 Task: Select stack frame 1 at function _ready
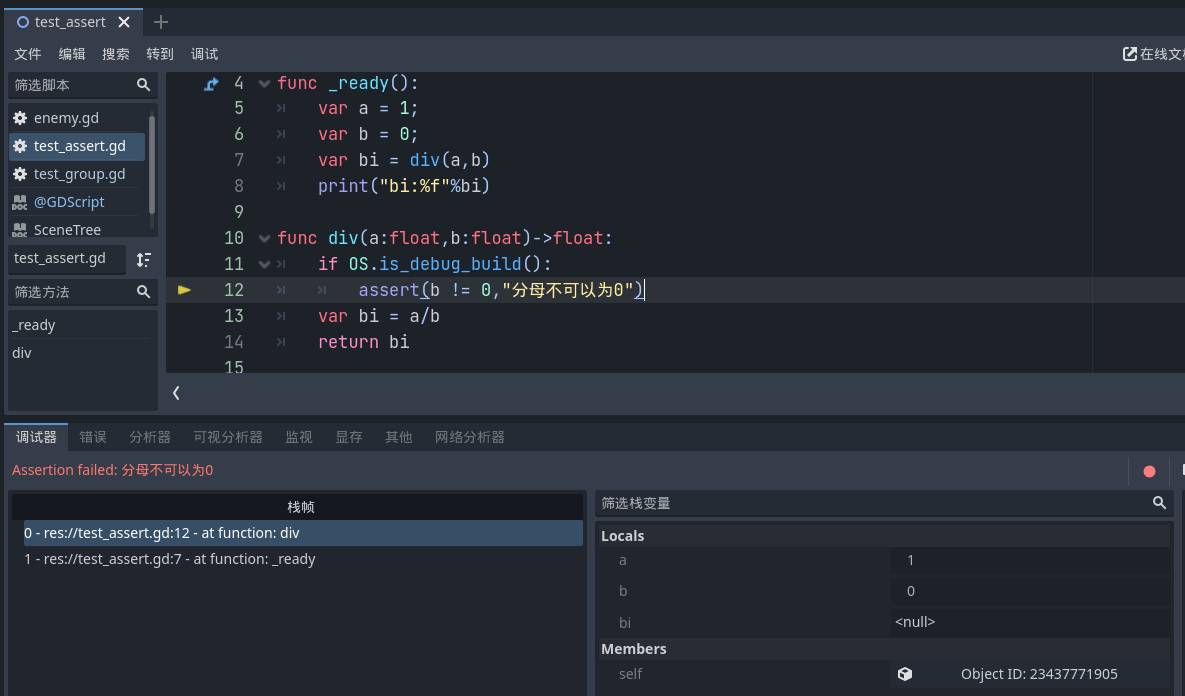(303, 559)
